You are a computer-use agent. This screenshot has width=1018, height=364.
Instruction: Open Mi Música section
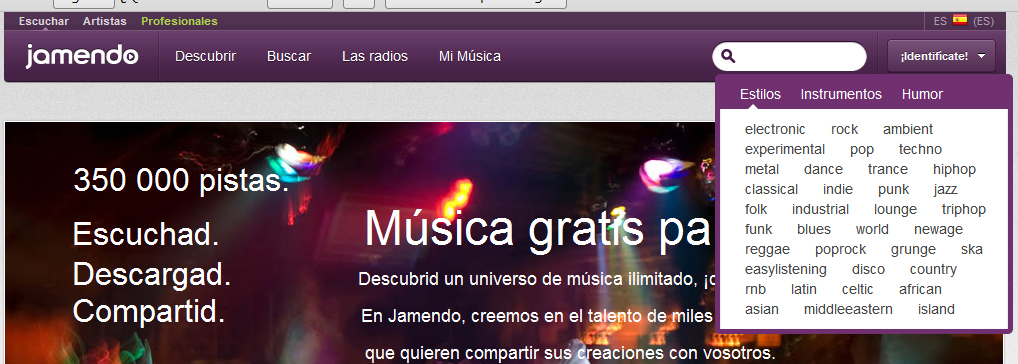(470, 56)
